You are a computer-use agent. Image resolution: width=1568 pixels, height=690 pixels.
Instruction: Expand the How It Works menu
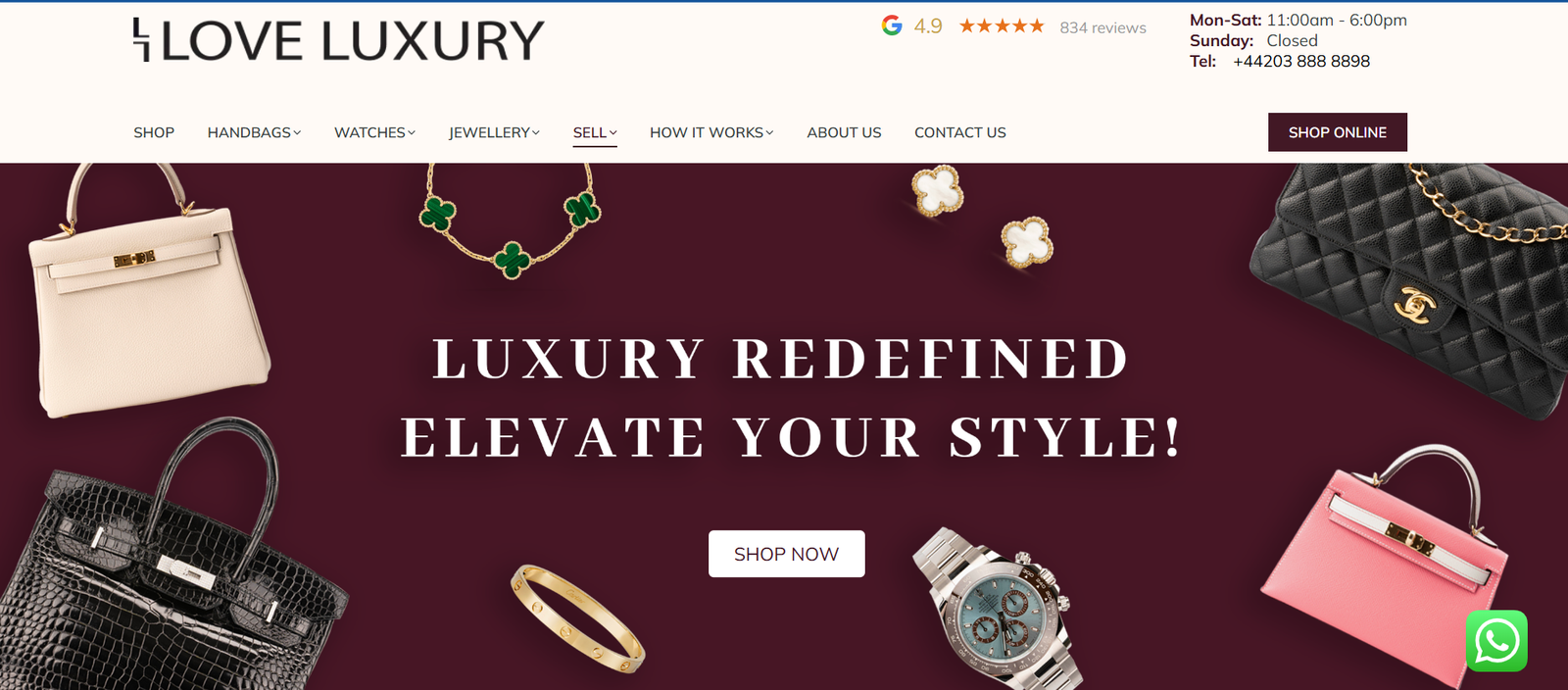[711, 132]
